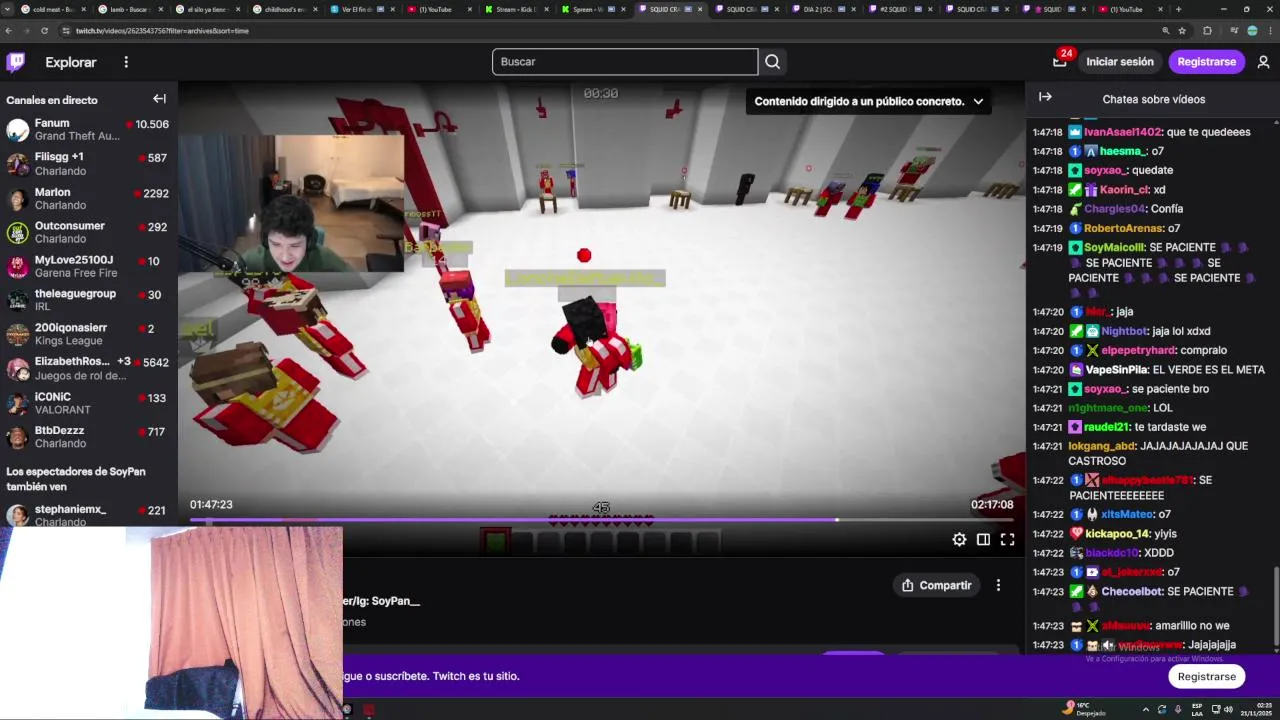Click the top-bar Registrarse button
Viewport: 1280px width, 720px height.
point(1207,62)
